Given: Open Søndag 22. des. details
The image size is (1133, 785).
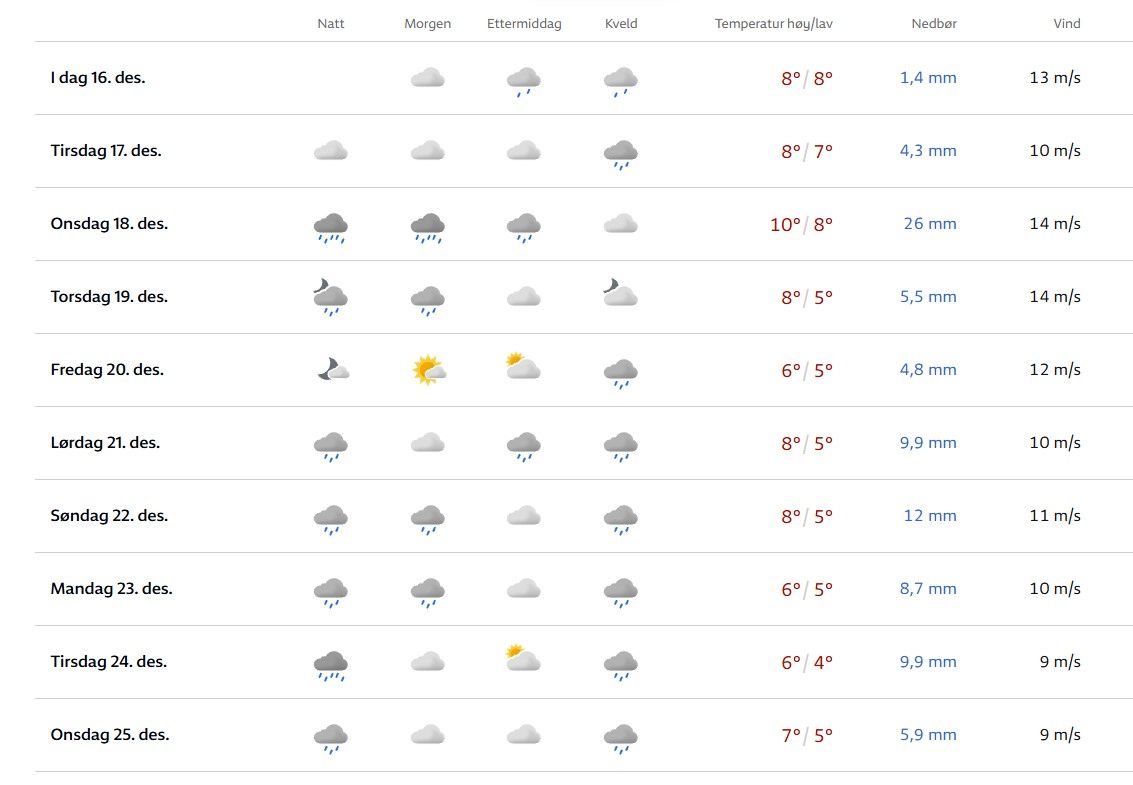Looking at the screenshot, I should (109, 516).
